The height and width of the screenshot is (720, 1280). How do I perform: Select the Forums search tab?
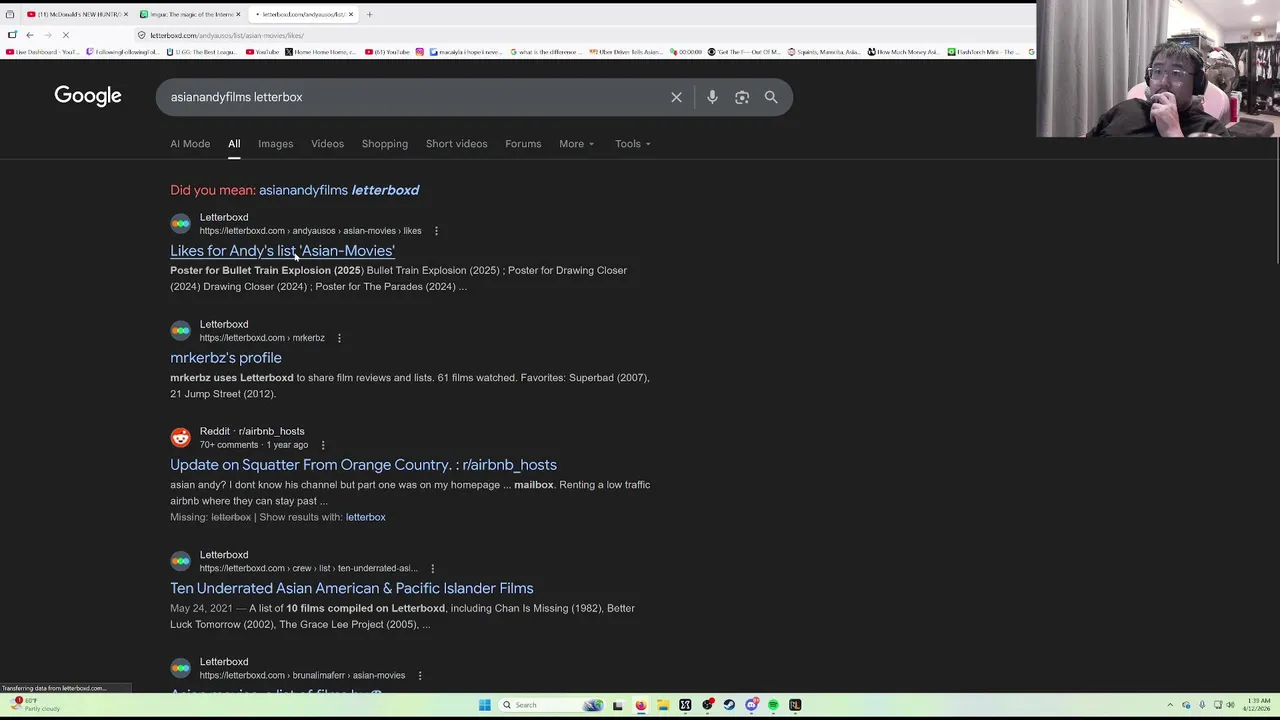[x=523, y=144]
